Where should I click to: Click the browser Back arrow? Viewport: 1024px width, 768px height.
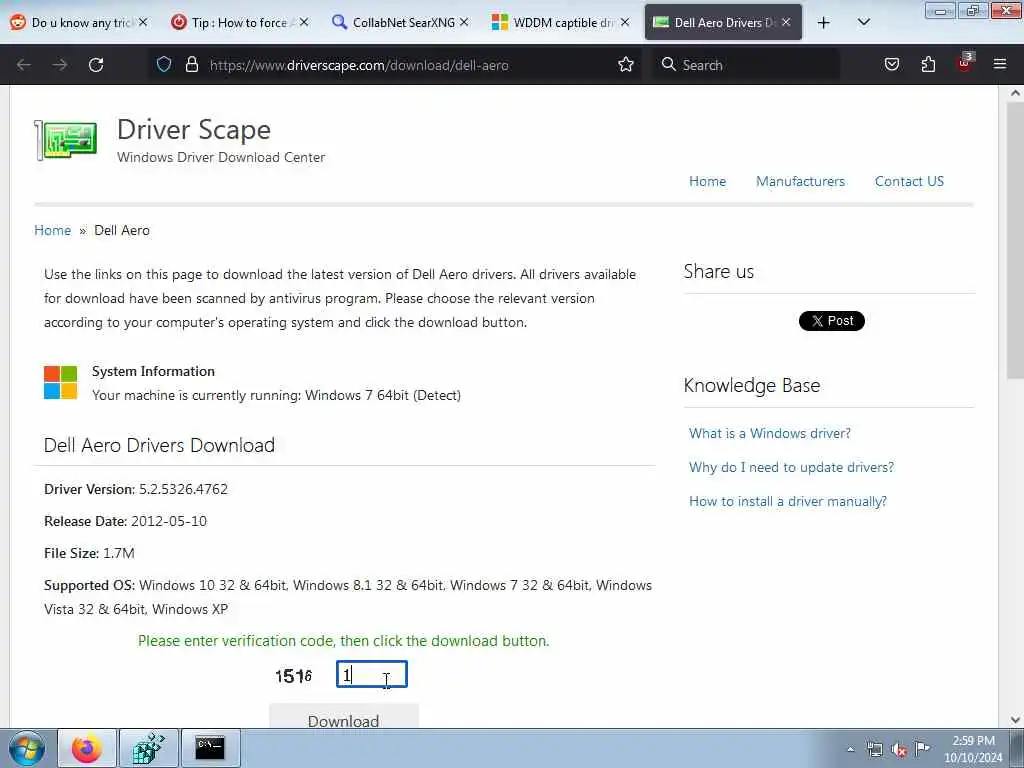(x=24, y=65)
